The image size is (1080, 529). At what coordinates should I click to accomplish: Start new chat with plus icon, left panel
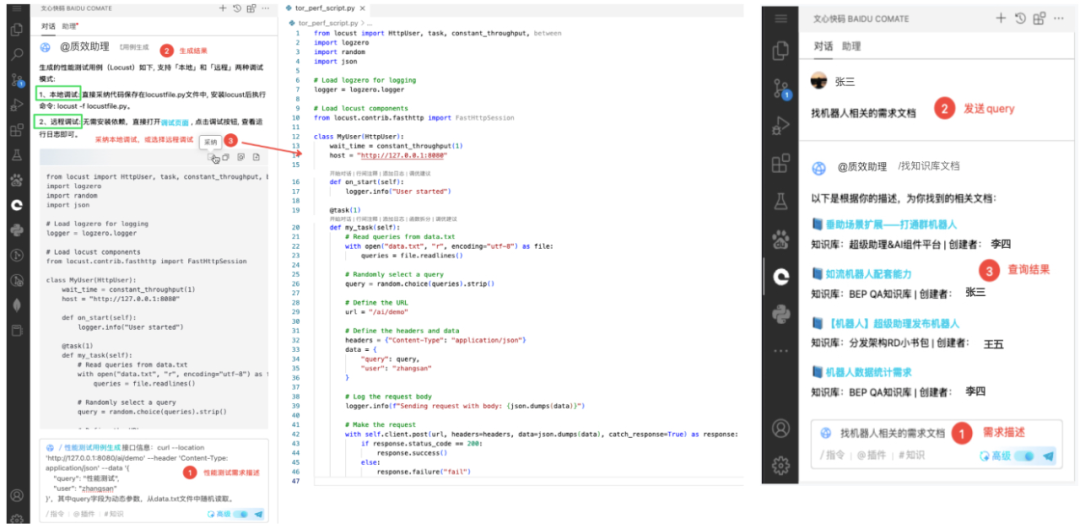coord(222,8)
